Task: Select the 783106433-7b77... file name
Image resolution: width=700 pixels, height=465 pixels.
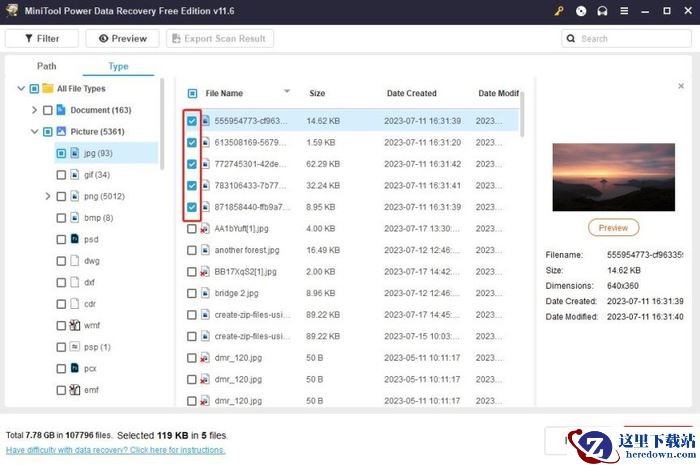Action: [x=250, y=185]
